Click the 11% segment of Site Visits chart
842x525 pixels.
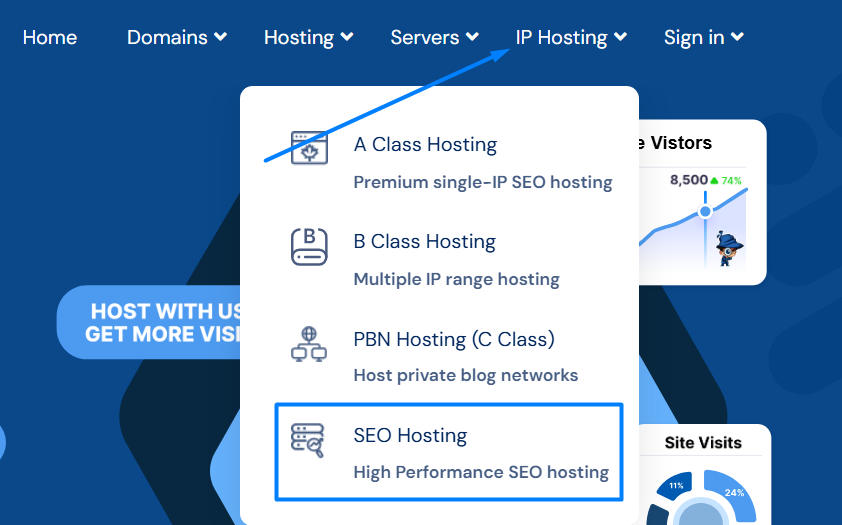[675, 486]
